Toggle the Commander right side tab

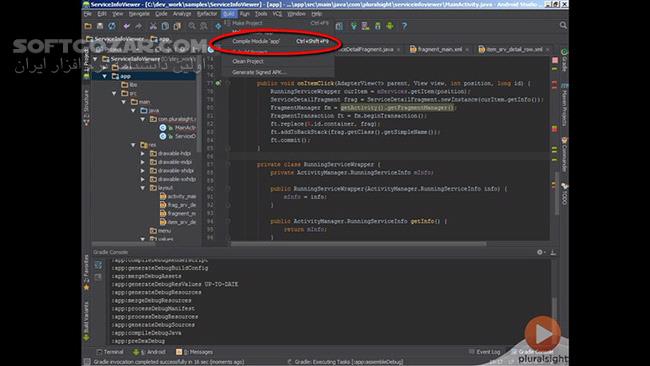(564, 155)
